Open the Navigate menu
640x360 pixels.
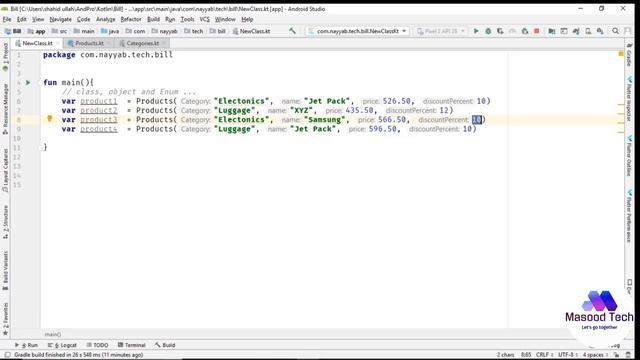coord(60,19)
